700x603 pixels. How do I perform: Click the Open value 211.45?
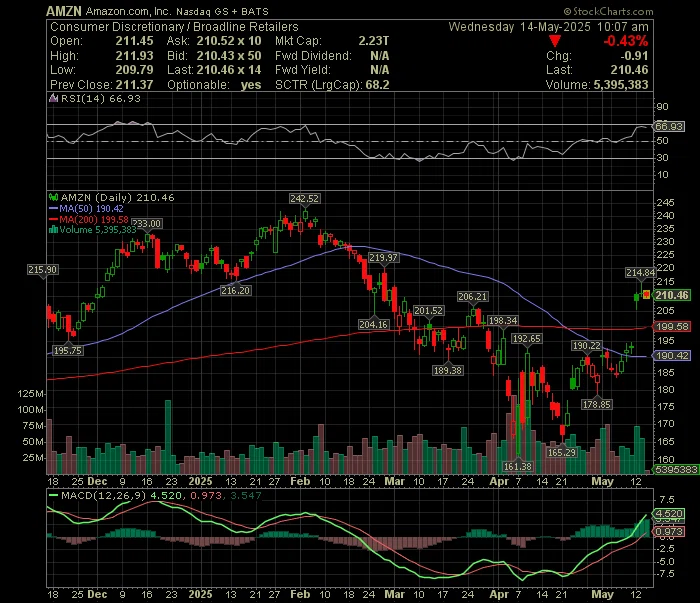pos(134,41)
